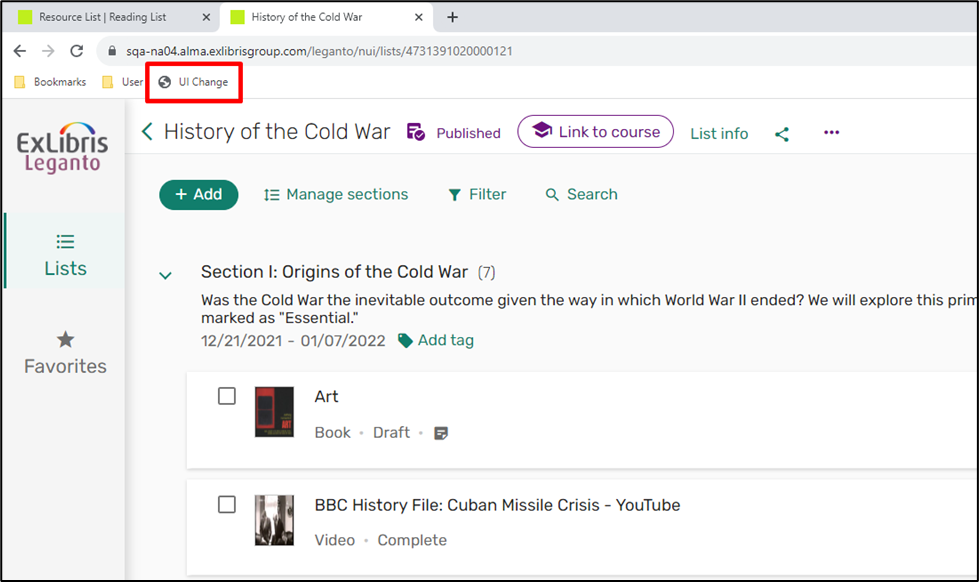This screenshot has width=979, height=582.
Task: Click Add tag under section dates
Action: (436, 340)
